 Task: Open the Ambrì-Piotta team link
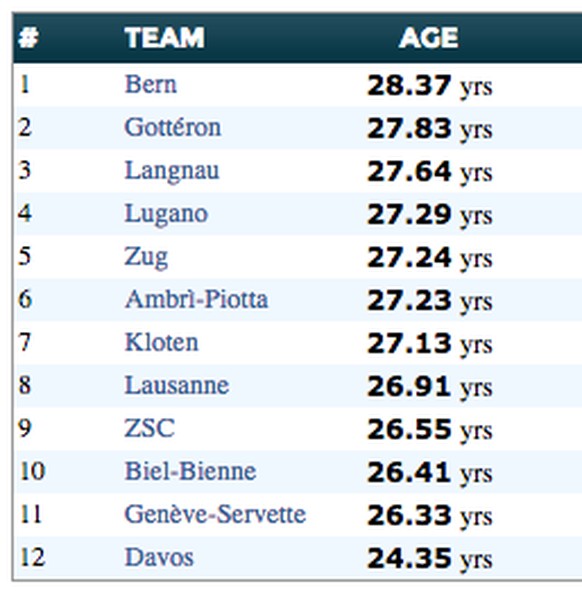(x=196, y=299)
